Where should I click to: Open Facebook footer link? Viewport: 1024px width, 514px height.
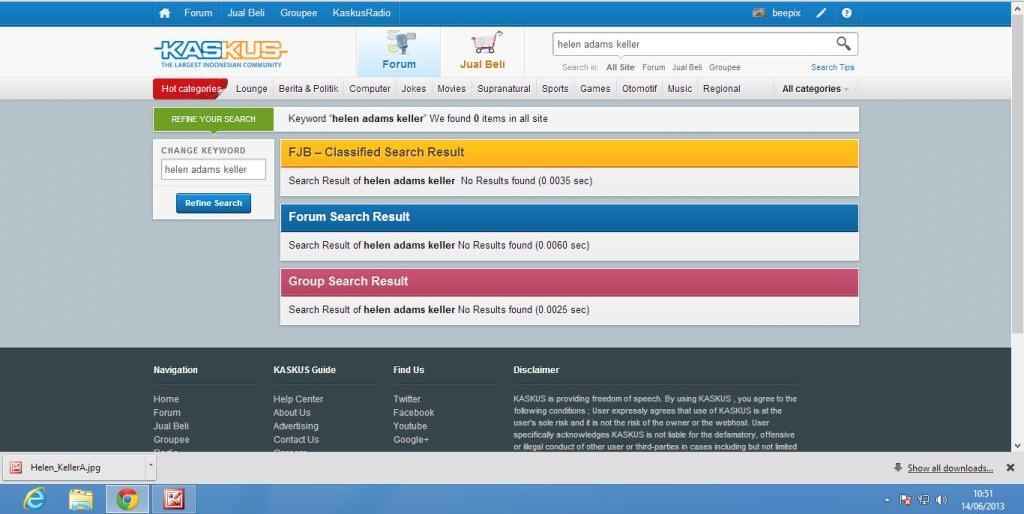point(413,413)
